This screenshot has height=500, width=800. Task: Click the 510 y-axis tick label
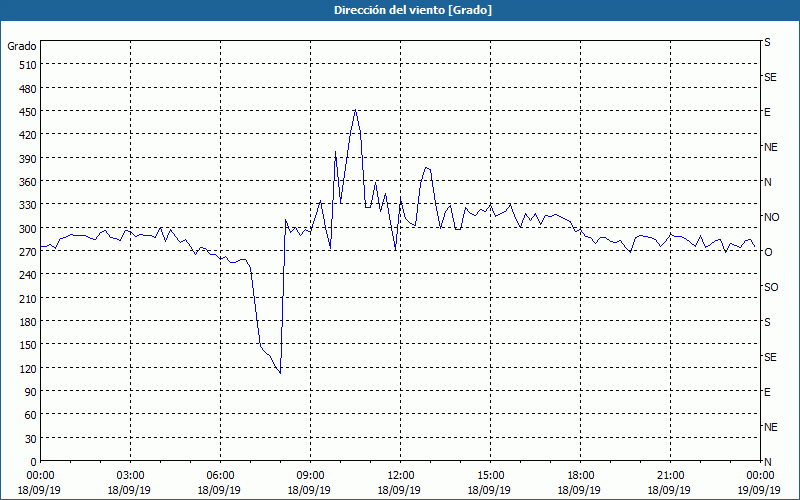(28, 65)
